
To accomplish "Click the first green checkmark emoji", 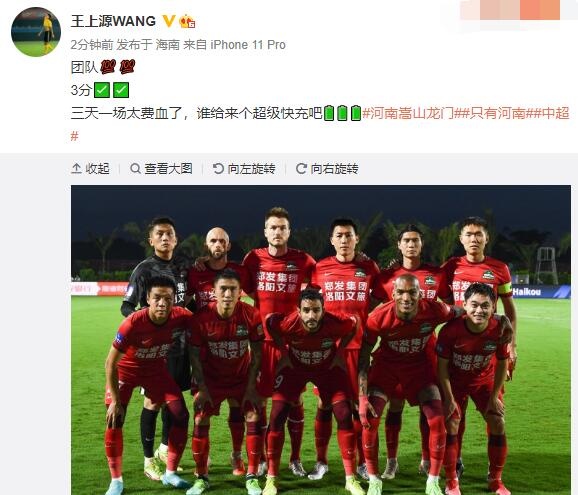I will coord(102,90).
